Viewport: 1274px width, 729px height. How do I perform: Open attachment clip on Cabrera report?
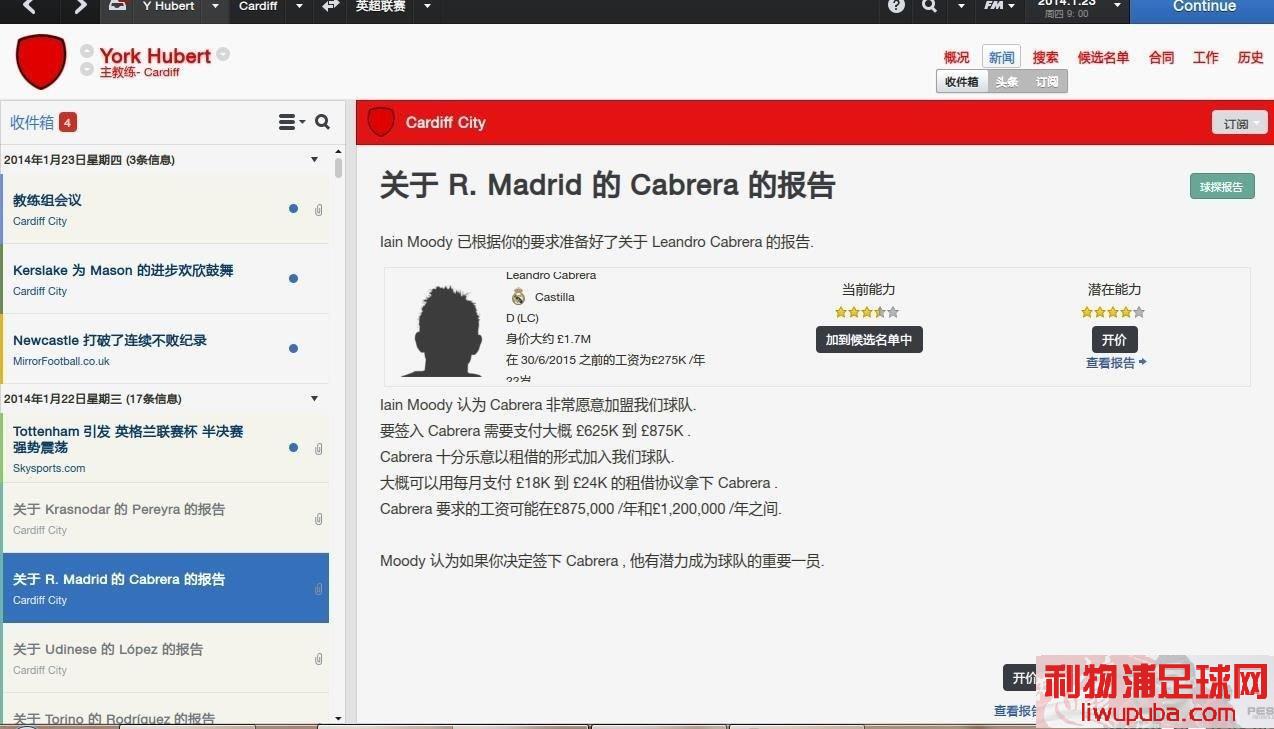[x=318, y=589]
